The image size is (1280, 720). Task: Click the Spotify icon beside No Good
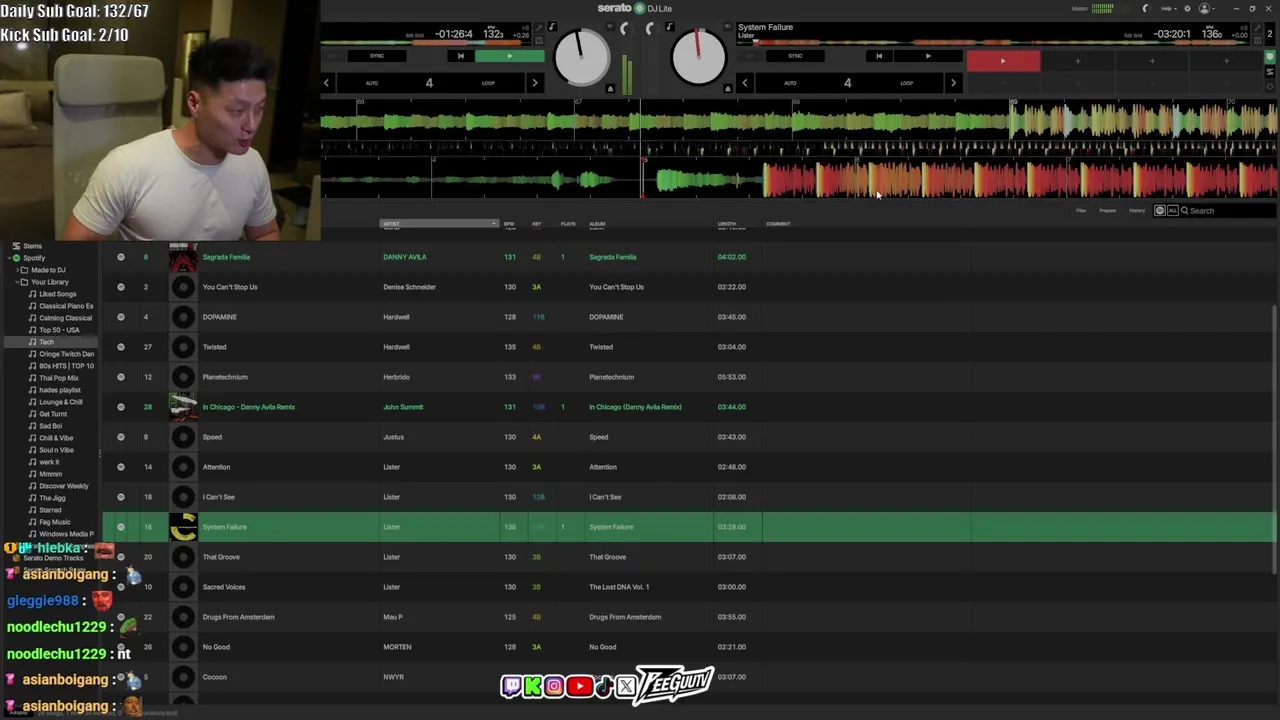[121, 647]
